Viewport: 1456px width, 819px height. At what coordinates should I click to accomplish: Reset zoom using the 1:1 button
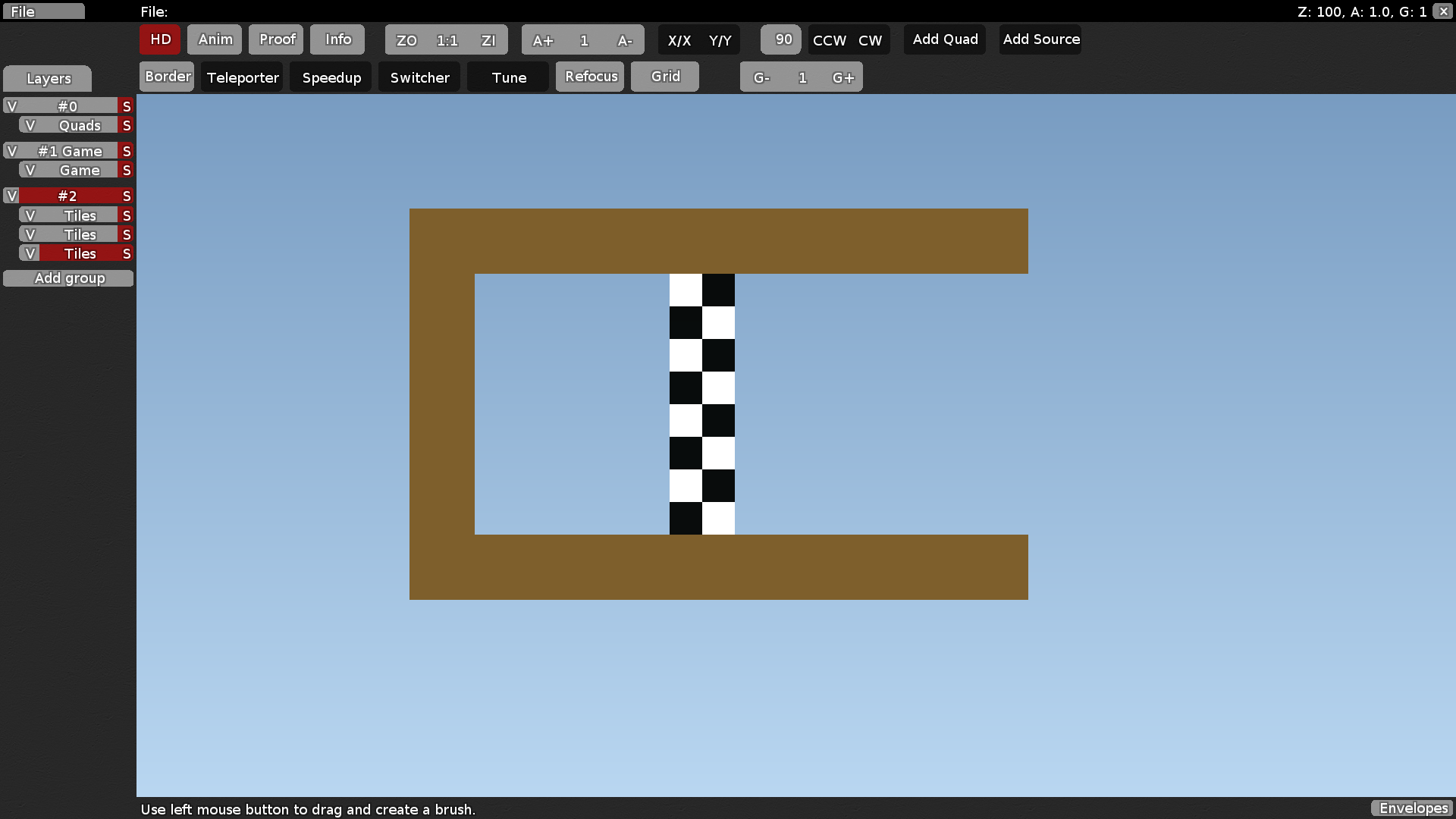coord(447,39)
